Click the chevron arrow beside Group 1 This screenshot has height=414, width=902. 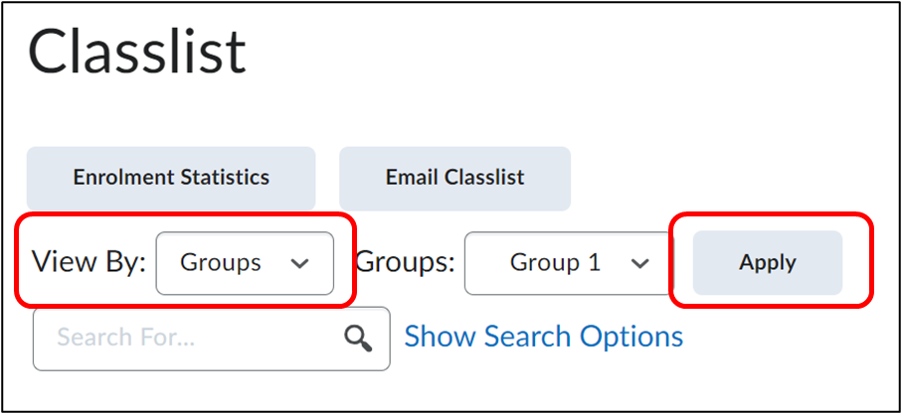[640, 264]
